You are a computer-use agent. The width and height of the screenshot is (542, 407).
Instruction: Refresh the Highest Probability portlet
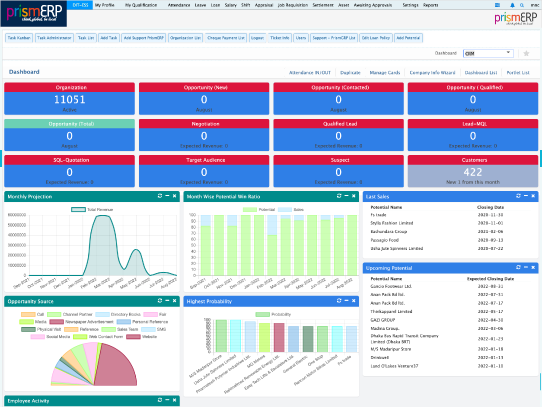(339, 301)
